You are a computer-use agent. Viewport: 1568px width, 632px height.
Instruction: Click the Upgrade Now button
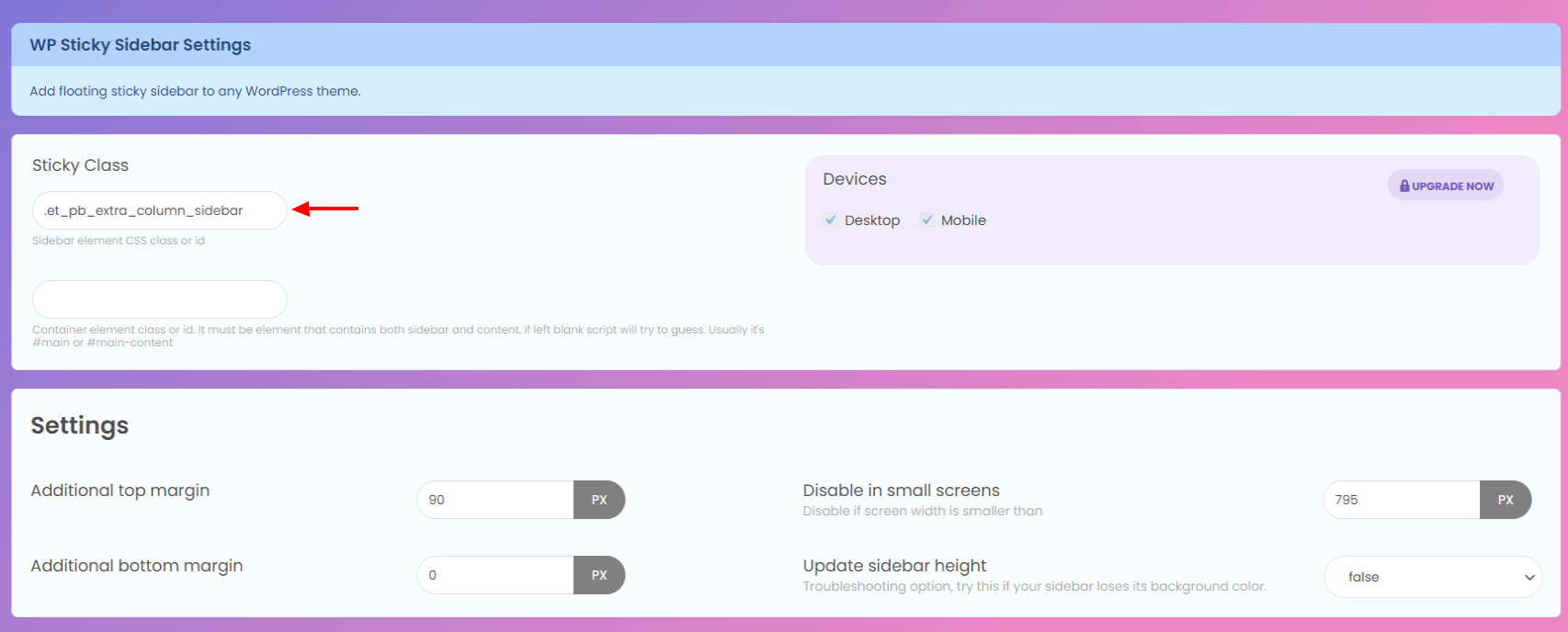coord(1446,186)
